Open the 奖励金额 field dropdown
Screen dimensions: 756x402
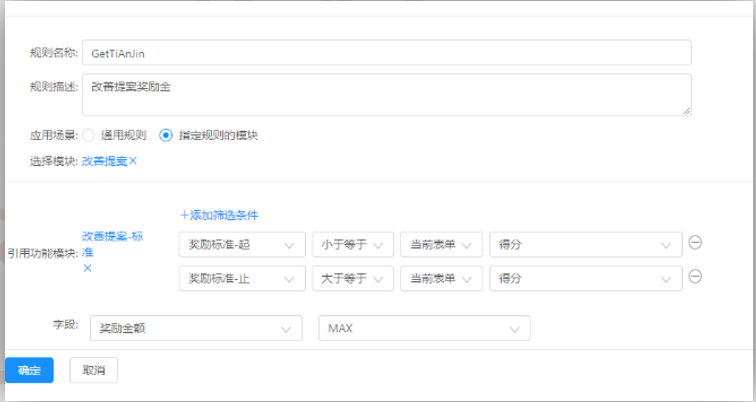pos(195,328)
